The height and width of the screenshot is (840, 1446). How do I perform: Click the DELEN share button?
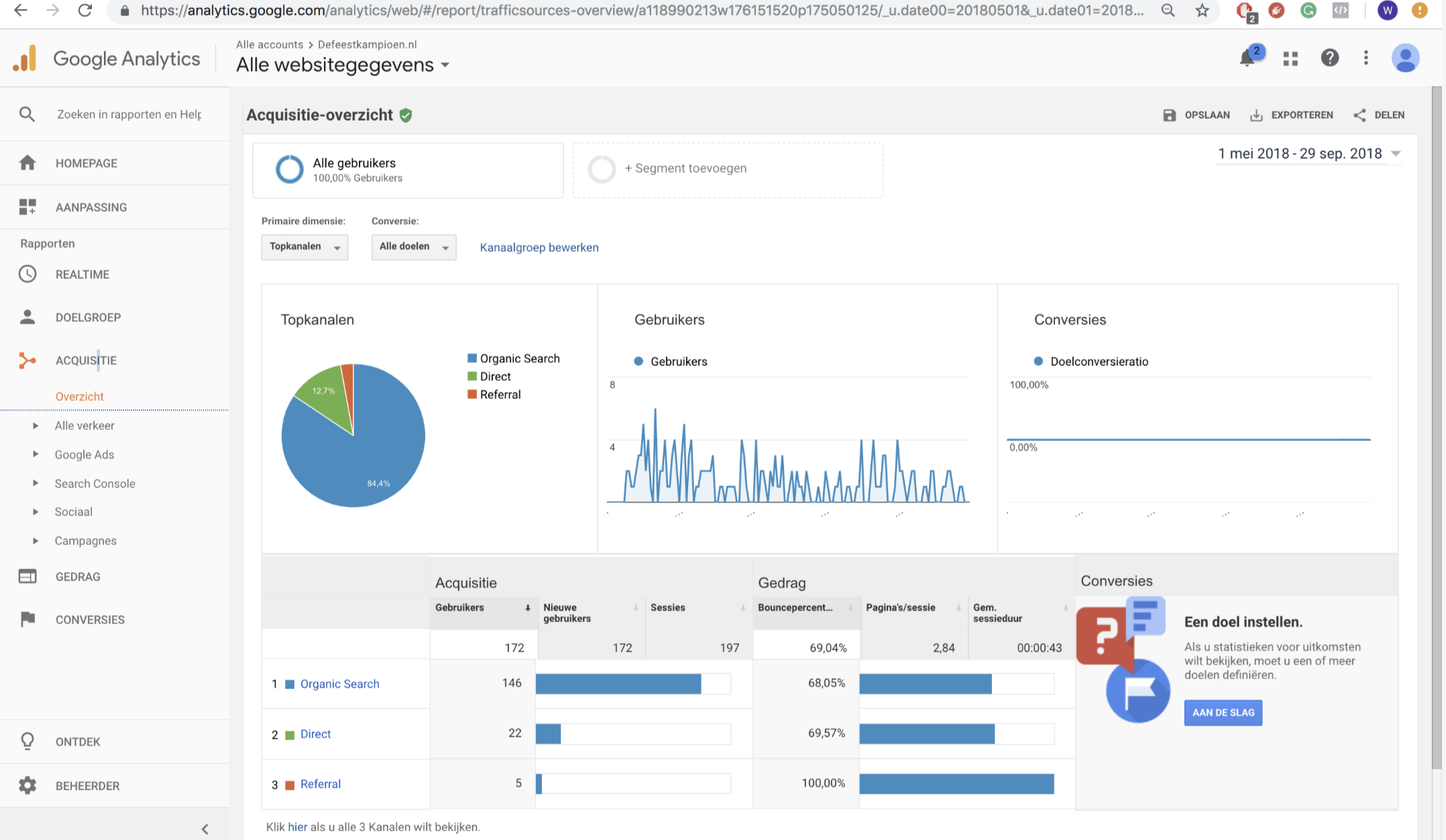tap(1379, 115)
